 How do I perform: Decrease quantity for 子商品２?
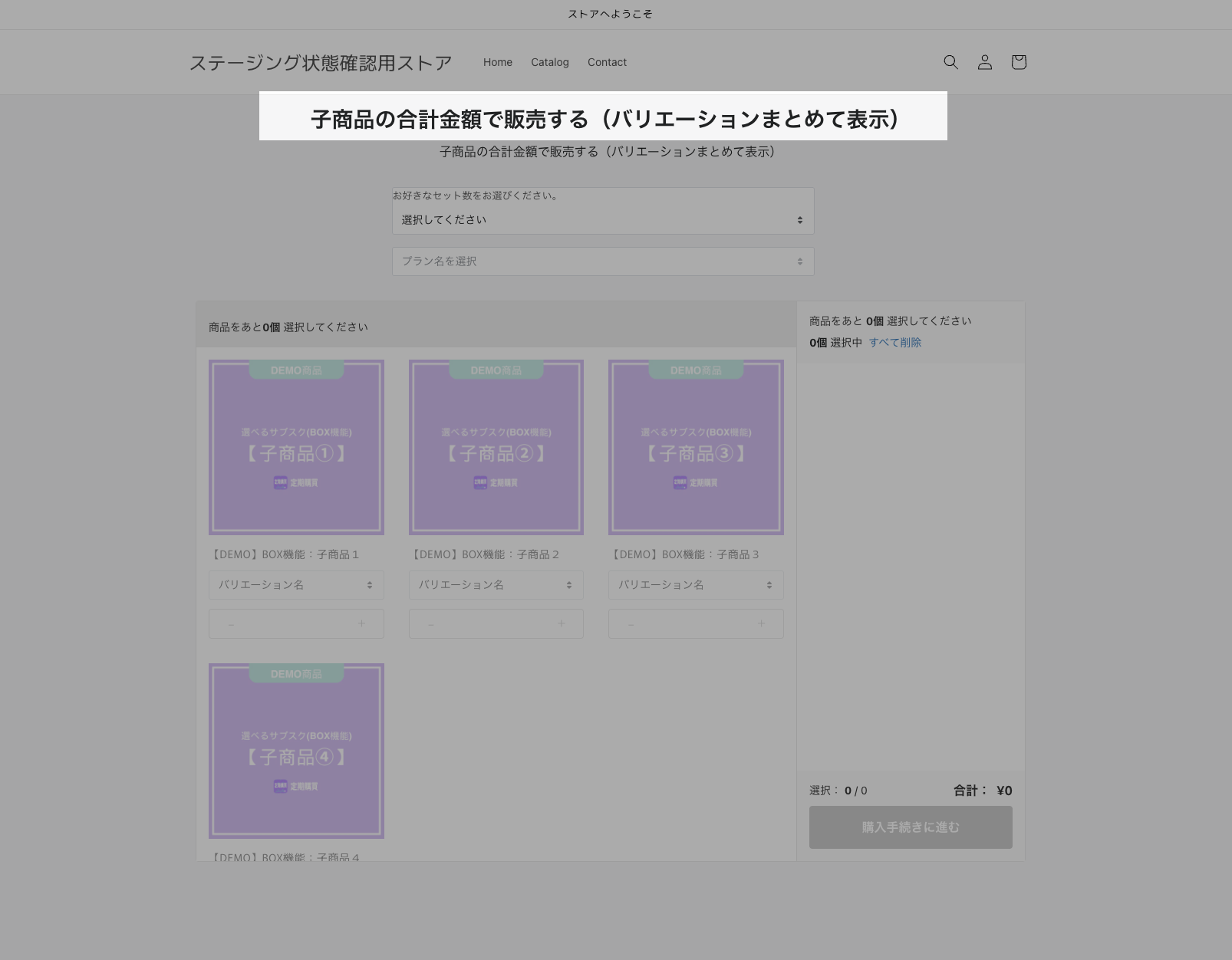tap(431, 624)
